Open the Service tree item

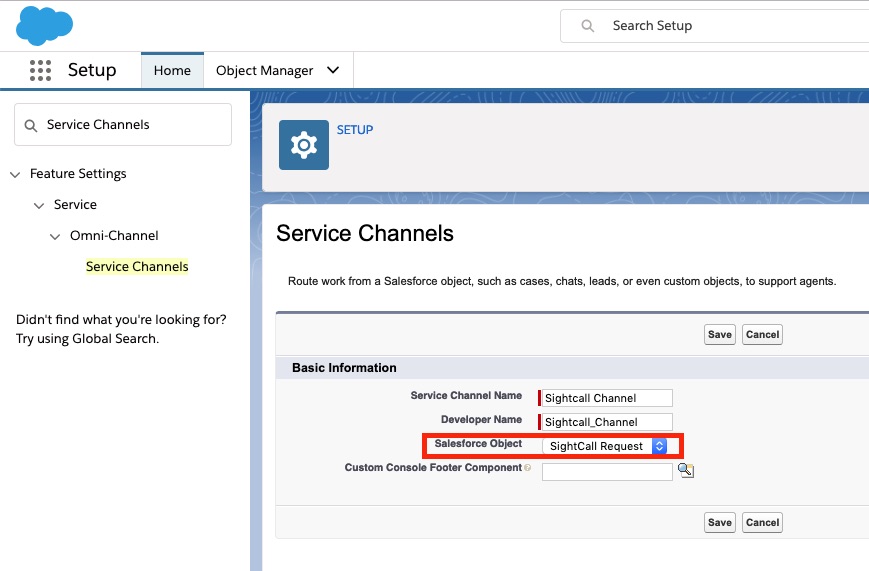75,205
